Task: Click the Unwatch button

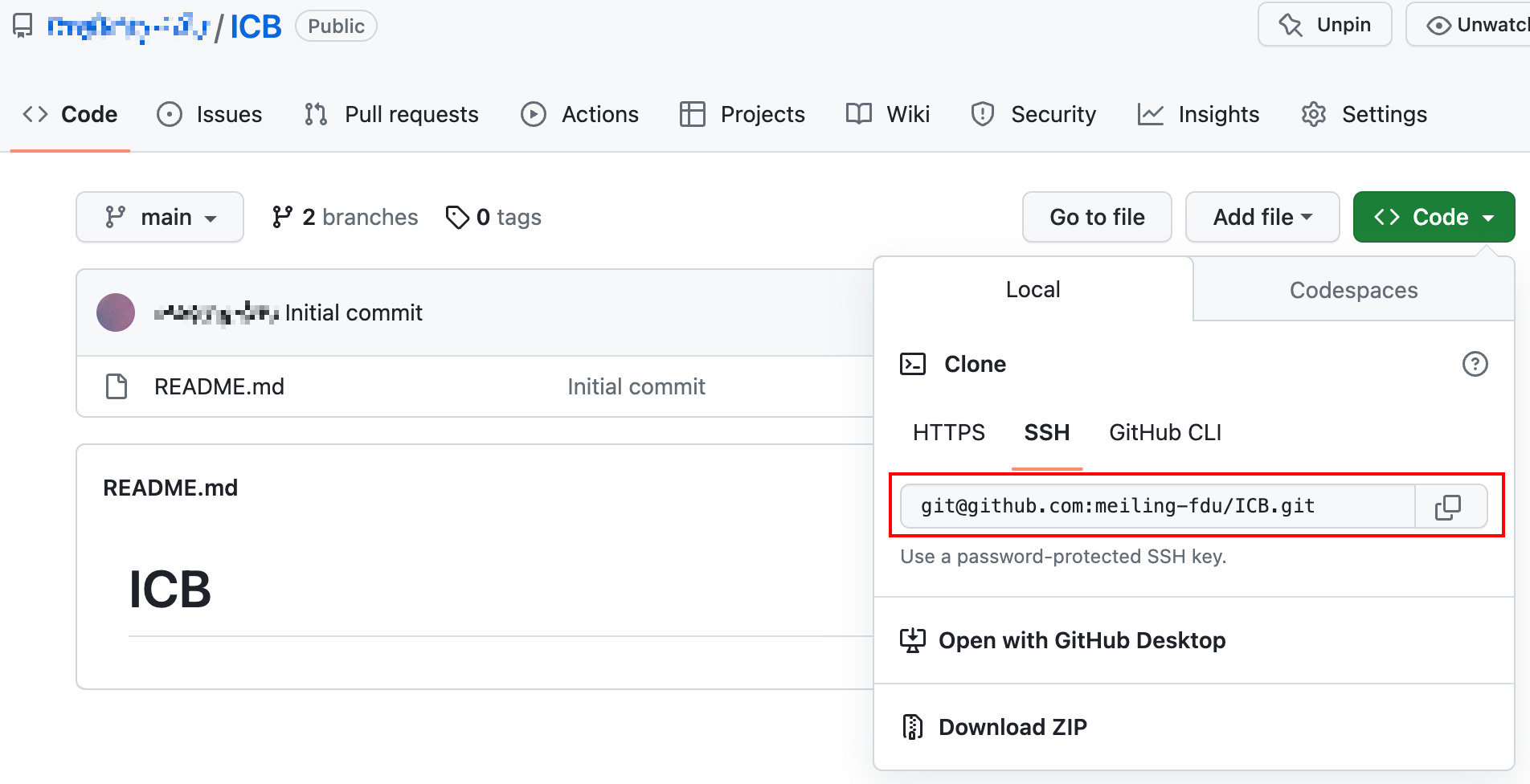Action: click(x=1469, y=25)
